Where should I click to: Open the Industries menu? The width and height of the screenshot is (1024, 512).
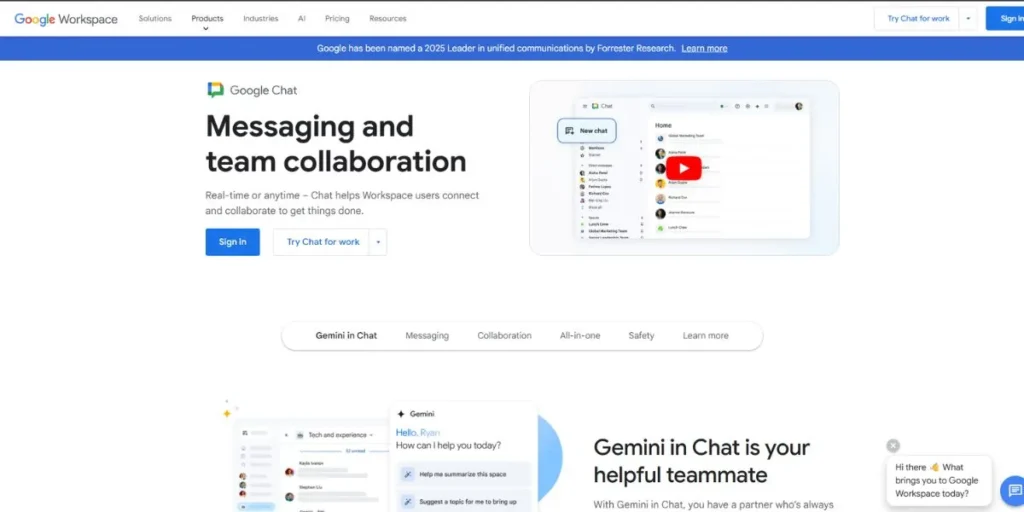click(261, 18)
